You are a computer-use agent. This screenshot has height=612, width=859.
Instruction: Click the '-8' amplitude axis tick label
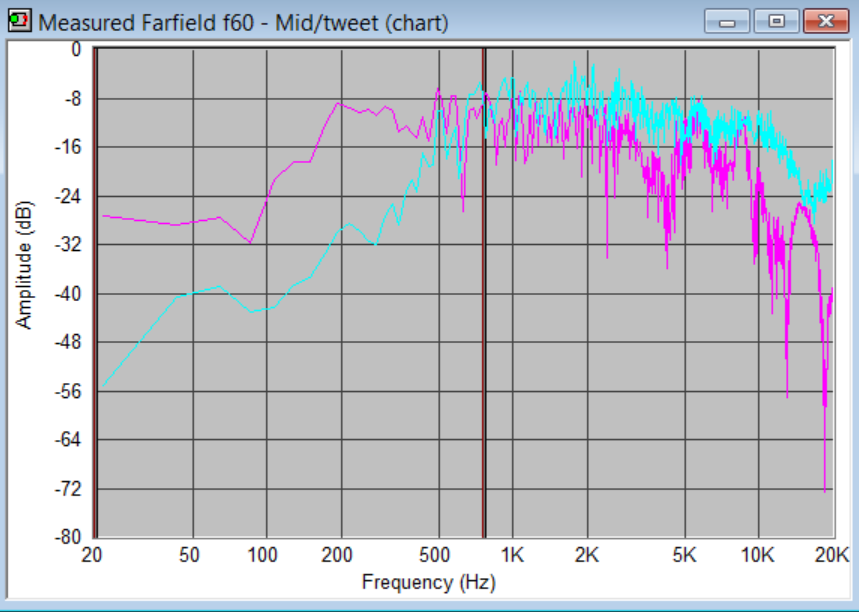72,99
